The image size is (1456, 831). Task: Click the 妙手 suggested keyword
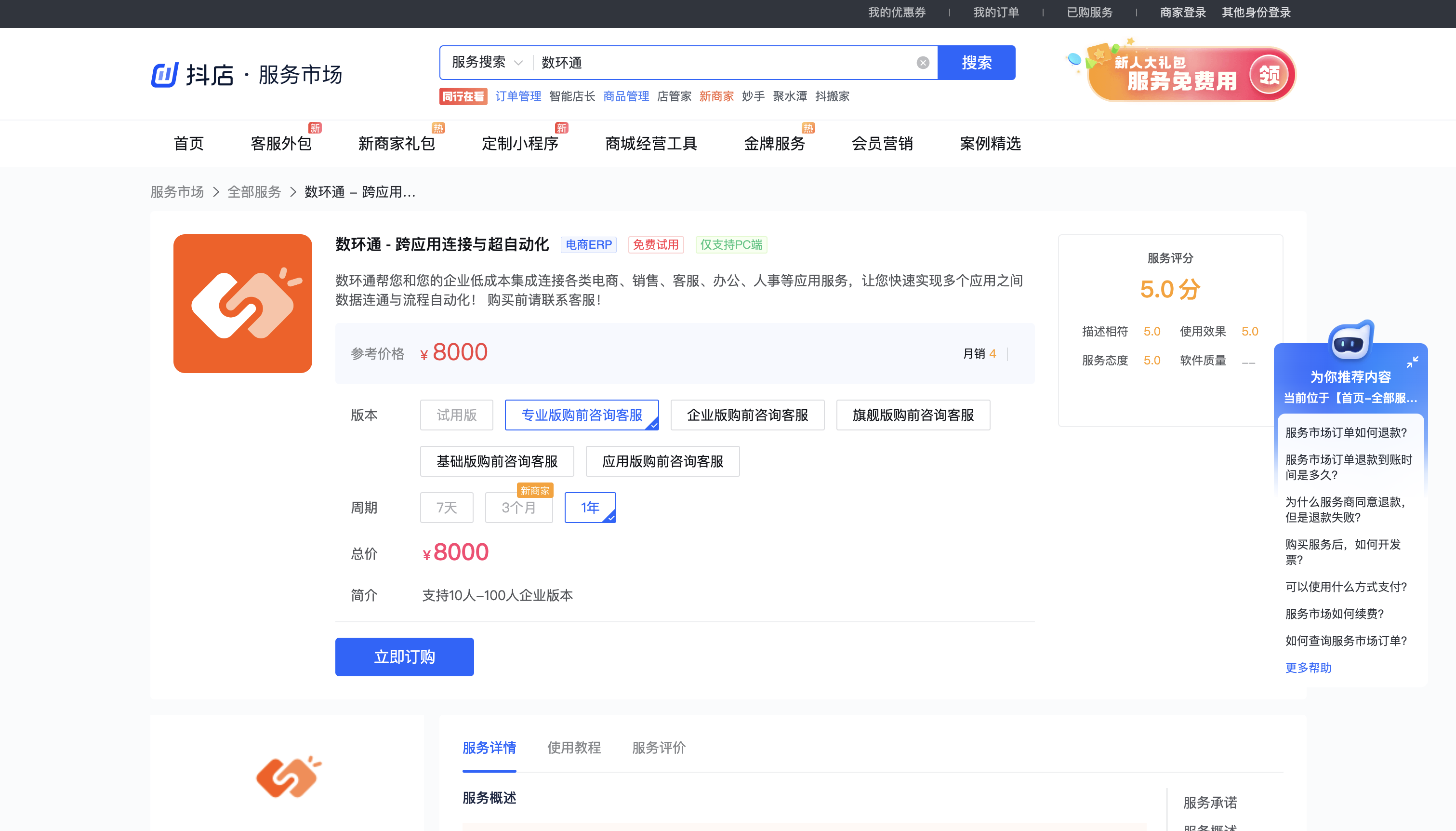754,96
